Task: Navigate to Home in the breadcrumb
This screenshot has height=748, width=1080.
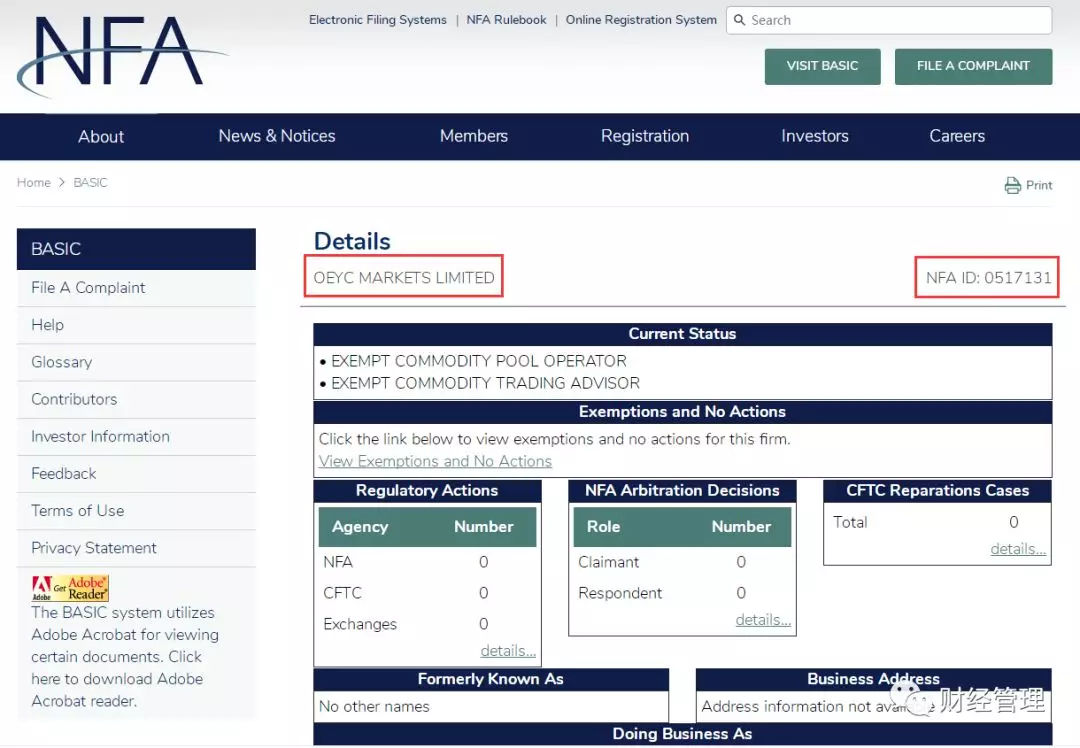Action: coord(33,183)
